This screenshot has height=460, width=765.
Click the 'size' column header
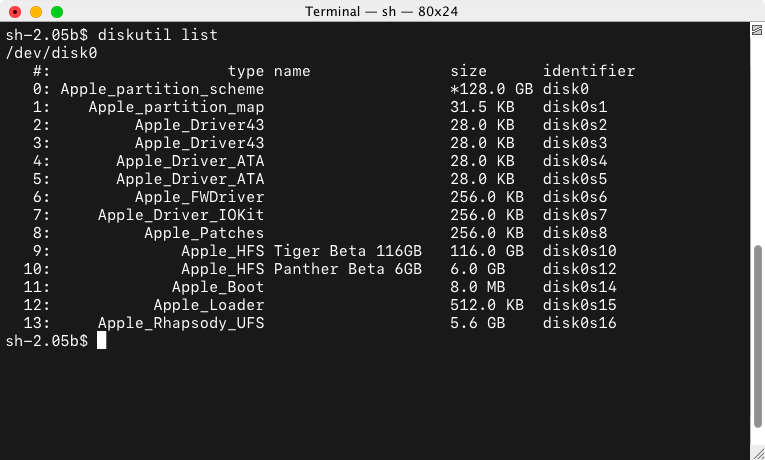coord(468,71)
